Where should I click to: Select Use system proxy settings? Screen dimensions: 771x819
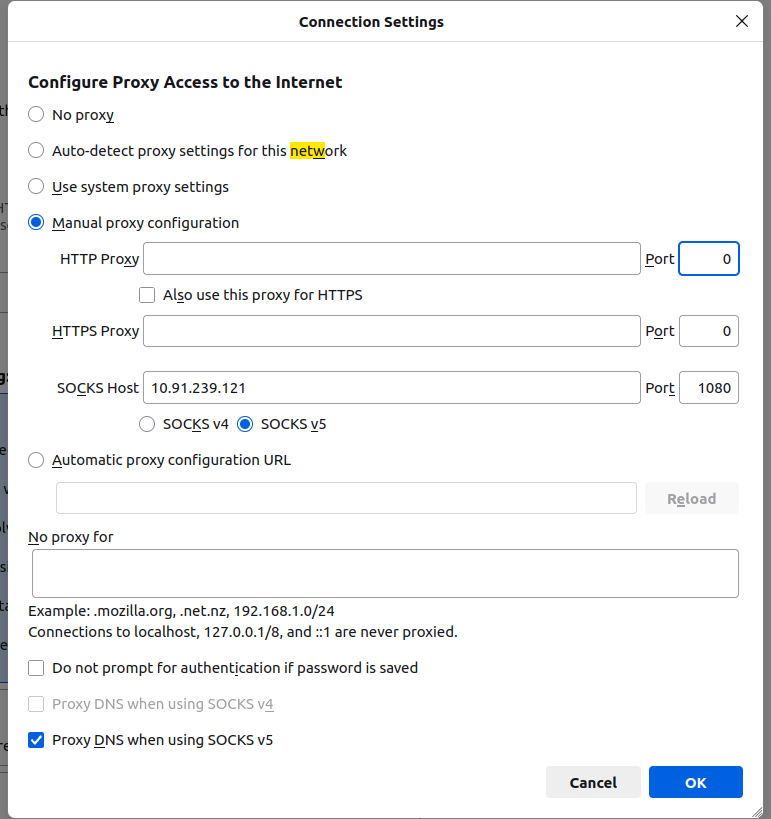[x=37, y=187]
